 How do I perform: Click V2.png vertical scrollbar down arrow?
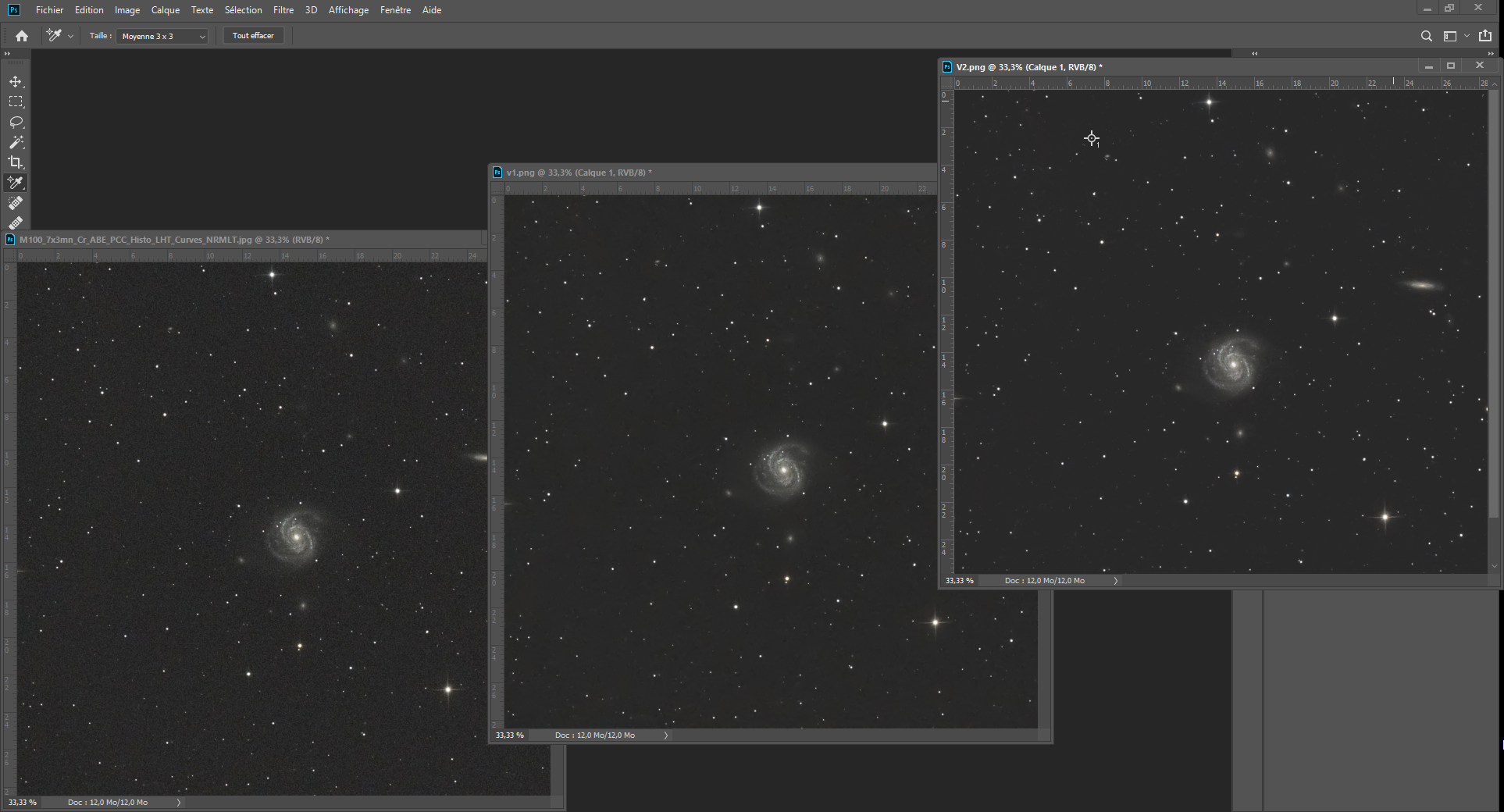(x=1495, y=566)
